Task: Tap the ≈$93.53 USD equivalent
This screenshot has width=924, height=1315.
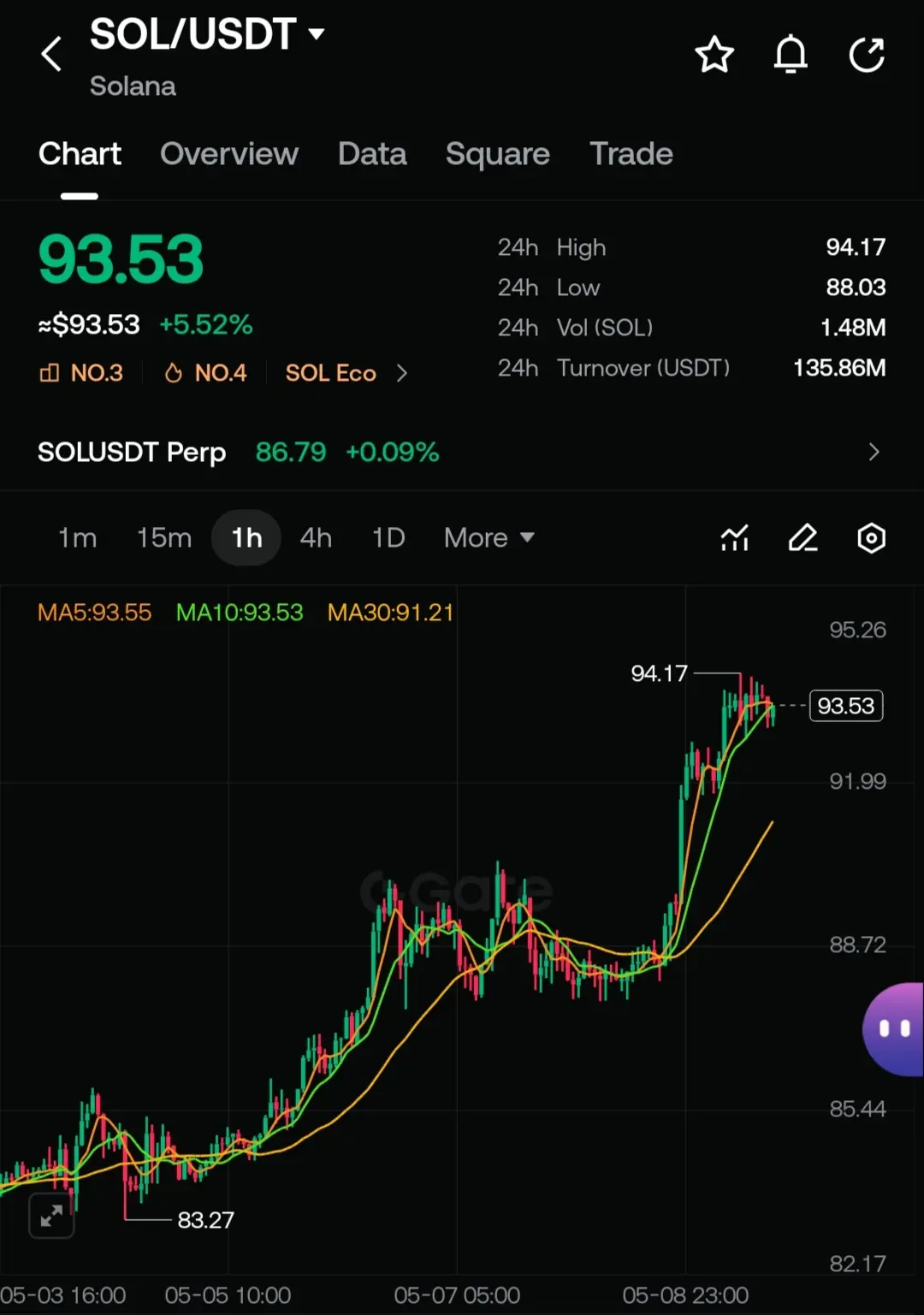Action: click(89, 325)
